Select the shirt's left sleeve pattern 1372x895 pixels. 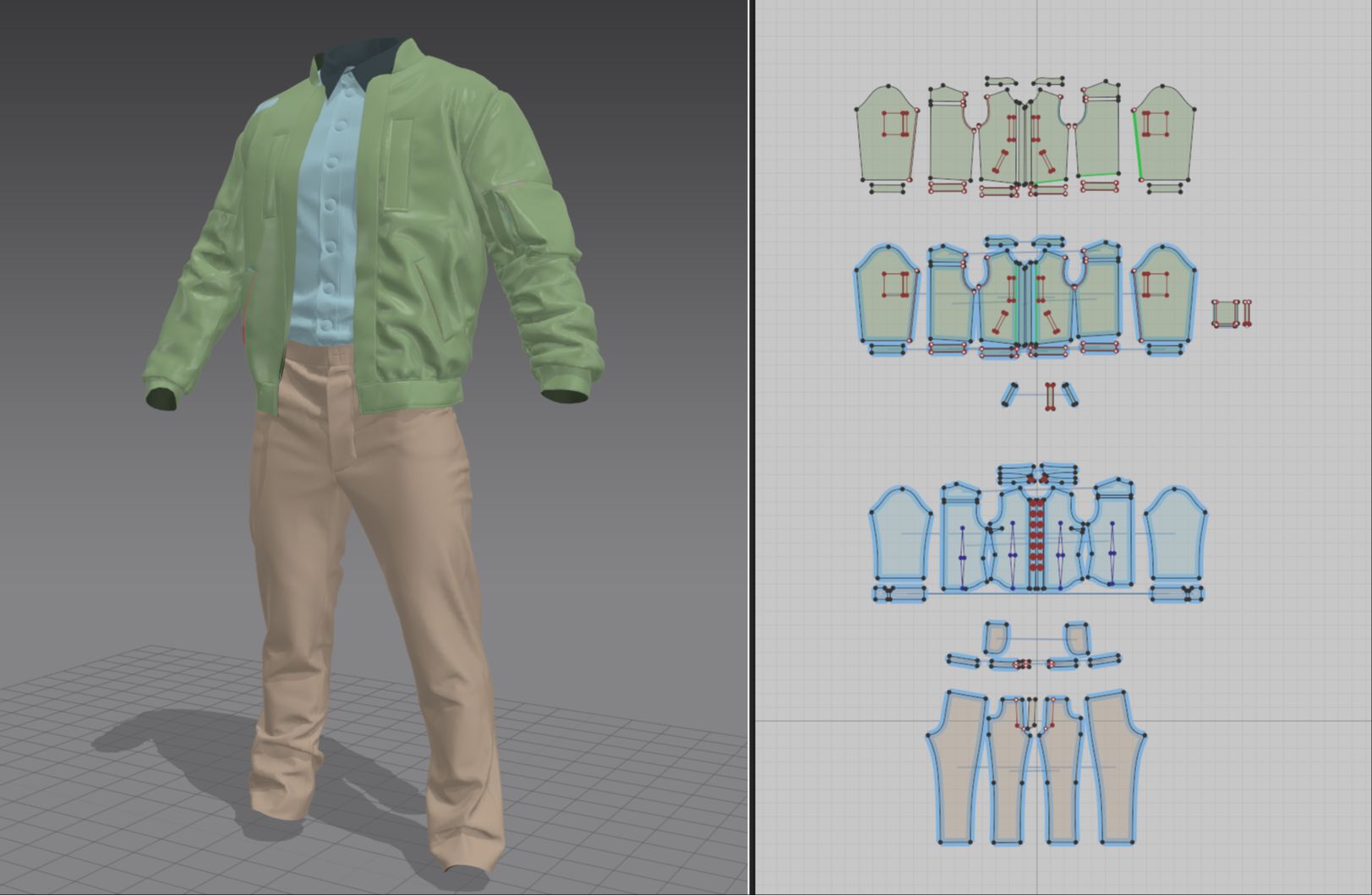(902, 534)
